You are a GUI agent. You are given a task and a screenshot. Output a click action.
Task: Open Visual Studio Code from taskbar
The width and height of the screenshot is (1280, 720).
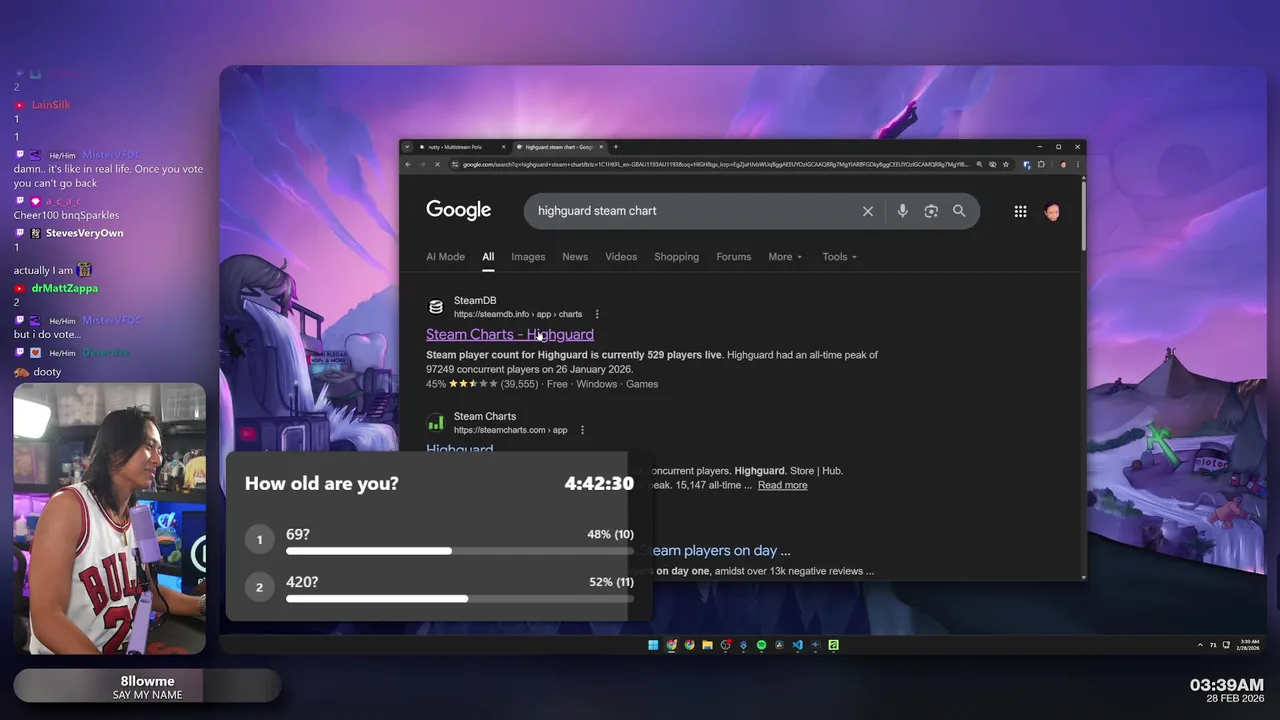click(797, 645)
